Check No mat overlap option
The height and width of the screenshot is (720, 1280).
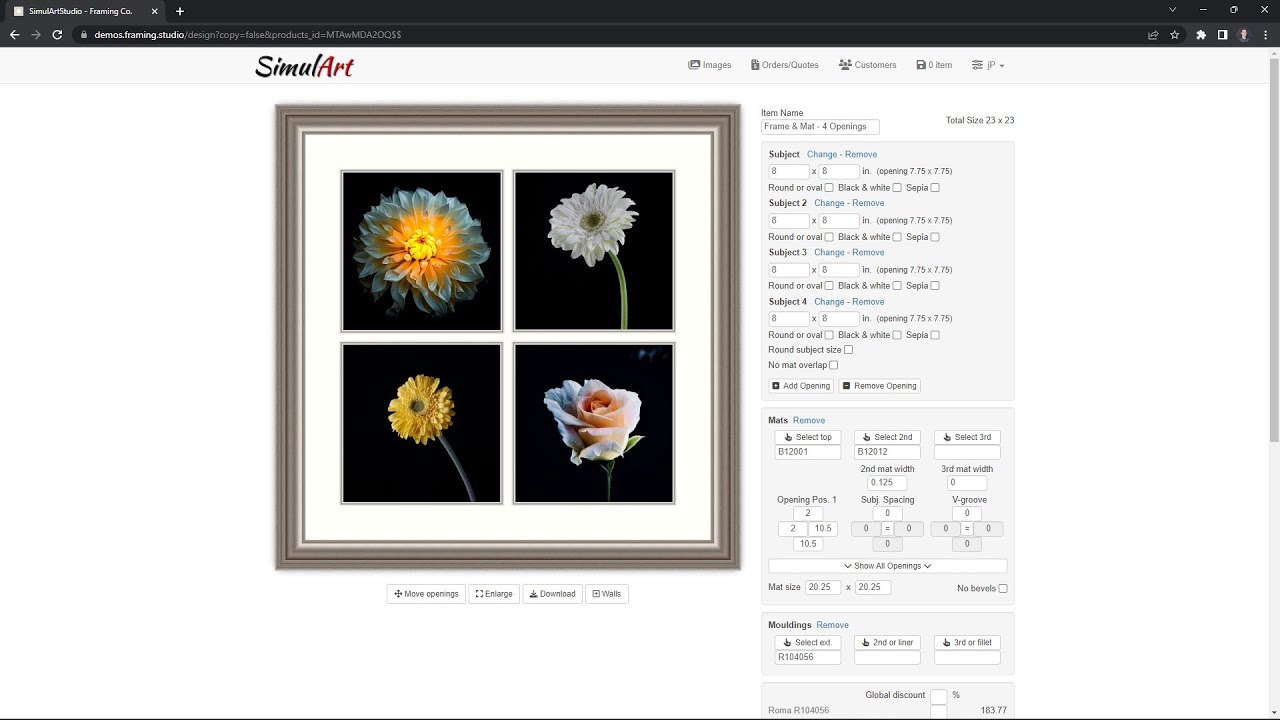[x=834, y=365]
